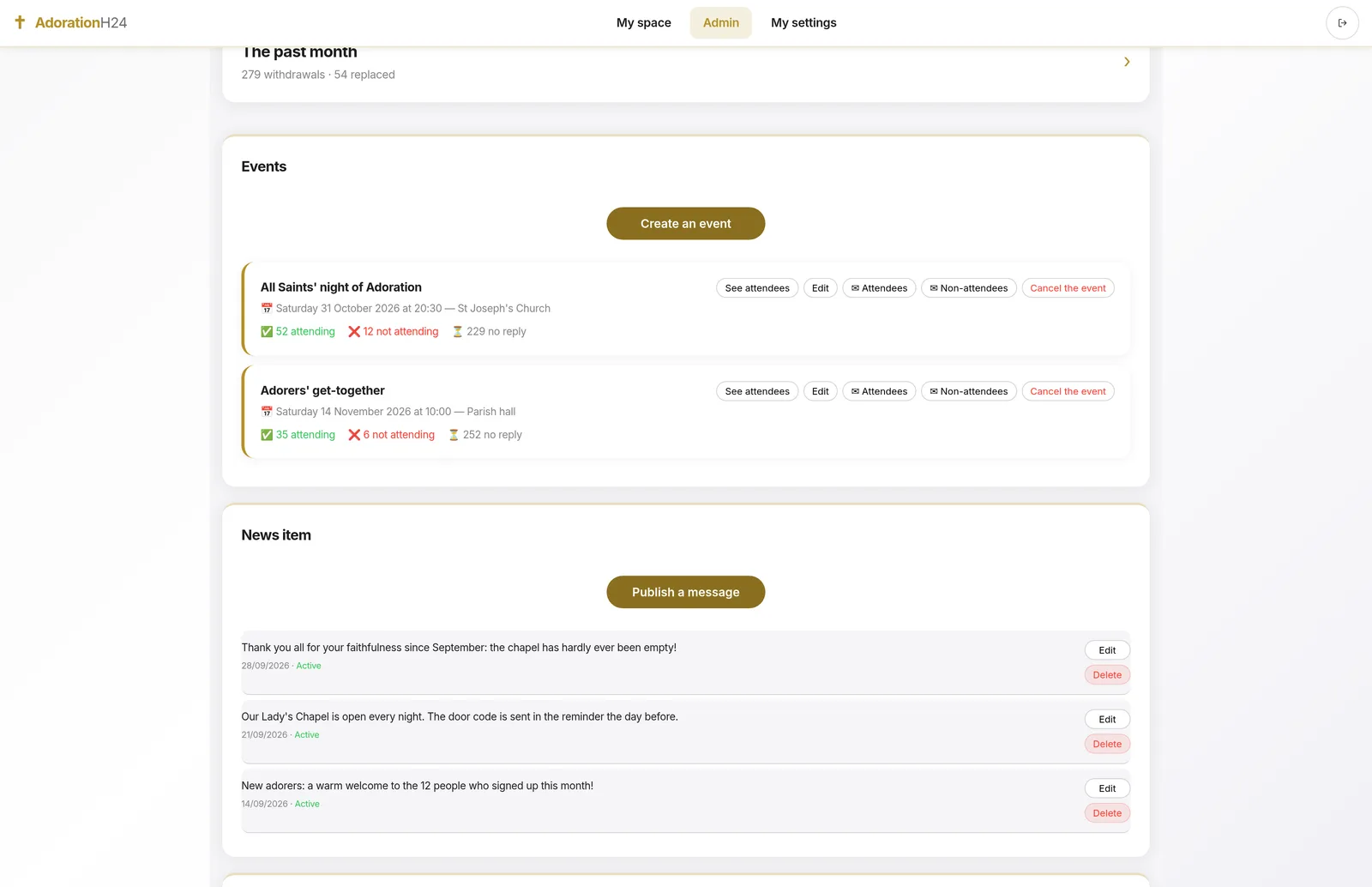Click 'Saturday 14 November 2026' date line
This screenshot has width=1372, height=887.
388,412
